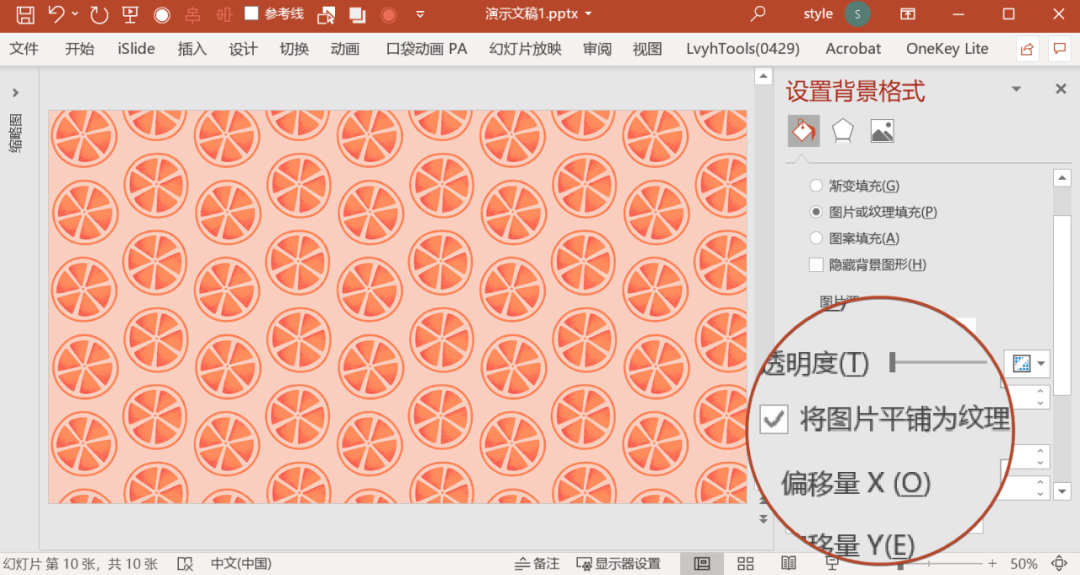Select 图片或纹理填充(P) radio button
Image resolution: width=1080 pixels, height=575 pixels.
pyautogui.click(x=816, y=211)
